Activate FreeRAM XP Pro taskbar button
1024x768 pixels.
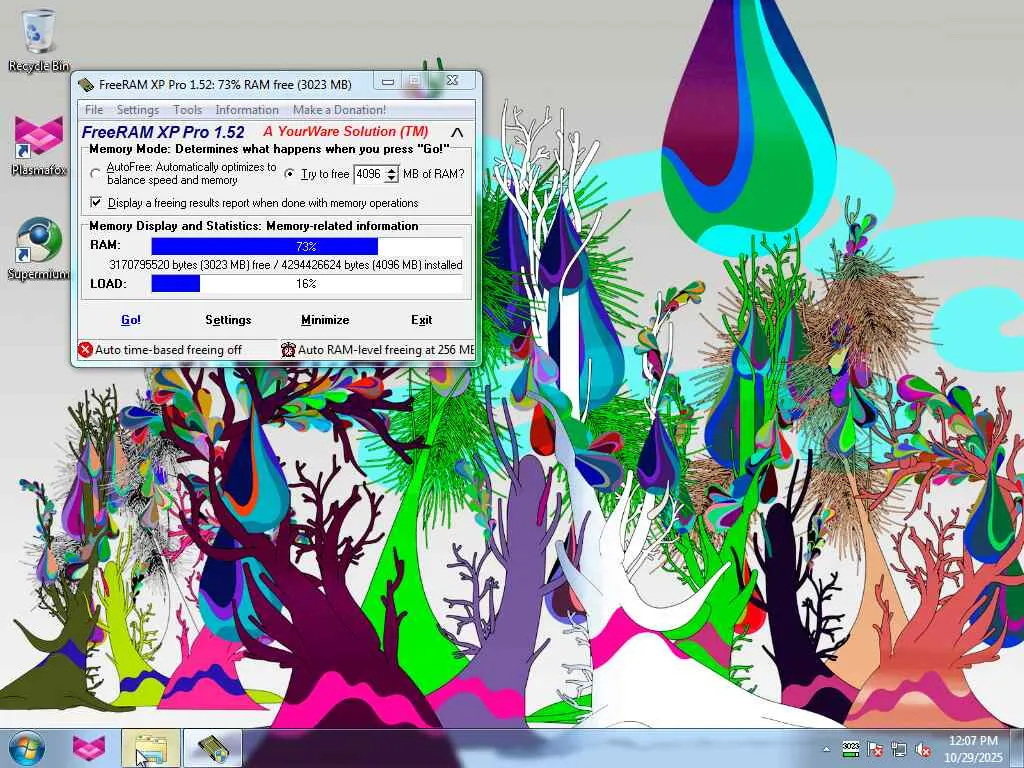213,748
